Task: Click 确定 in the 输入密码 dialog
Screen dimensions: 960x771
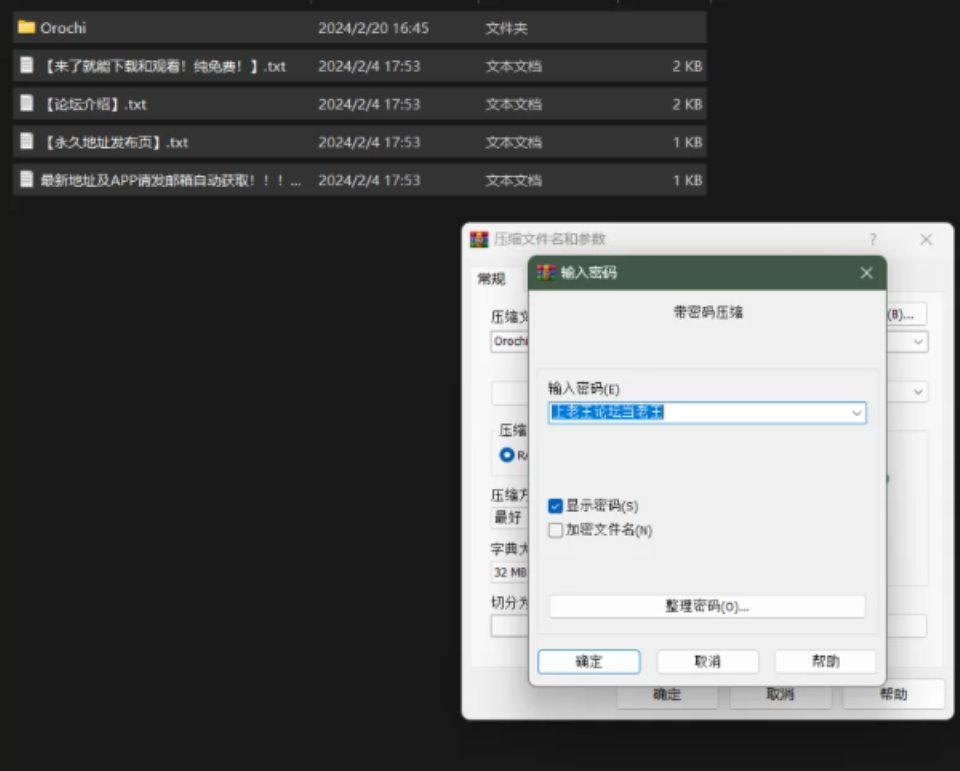Action: click(x=589, y=661)
